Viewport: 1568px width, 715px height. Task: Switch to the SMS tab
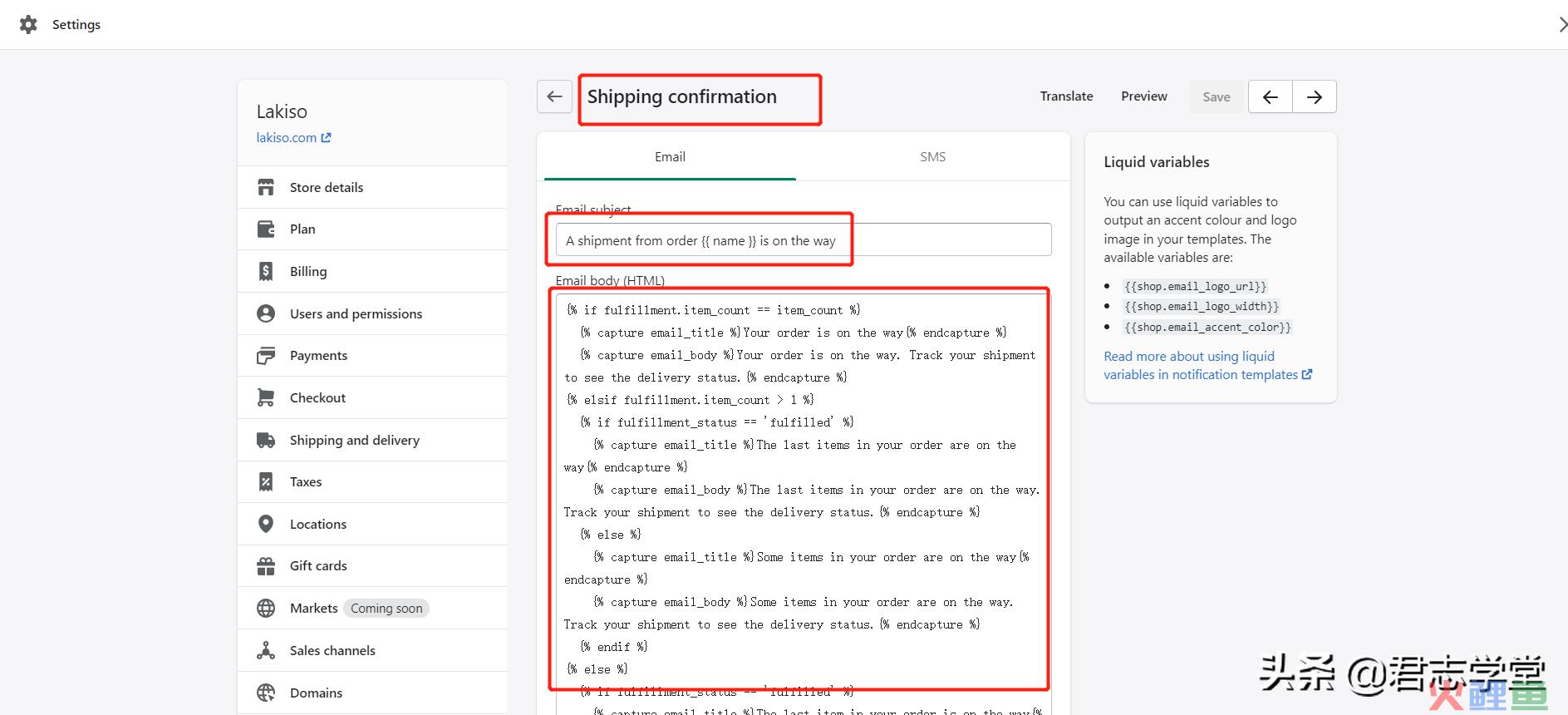click(x=932, y=157)
